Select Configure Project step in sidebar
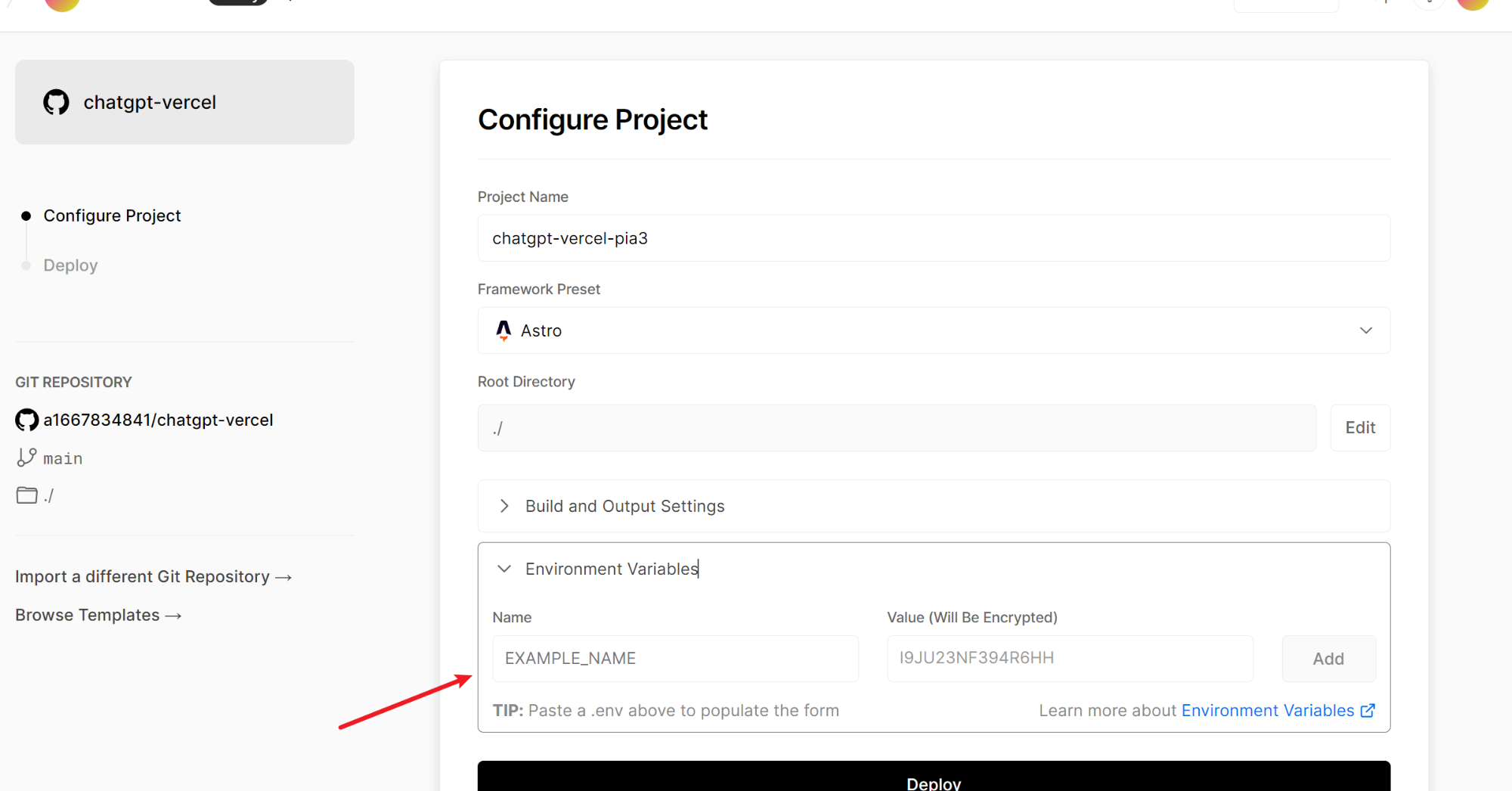The width and height of the screenshot is (1512, 791). (x=112, y=216)
